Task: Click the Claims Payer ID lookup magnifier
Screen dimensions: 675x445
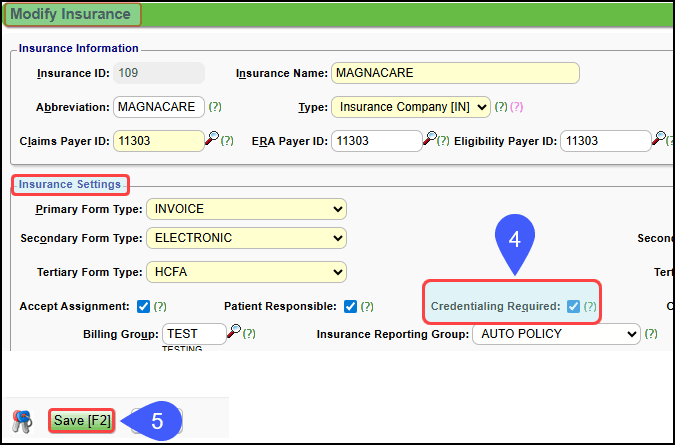Action: [211, 139]
